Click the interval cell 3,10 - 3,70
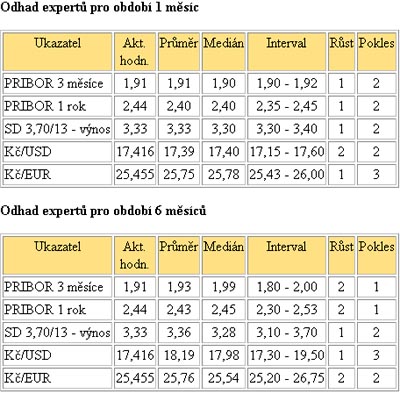 [x=286, y=333]
